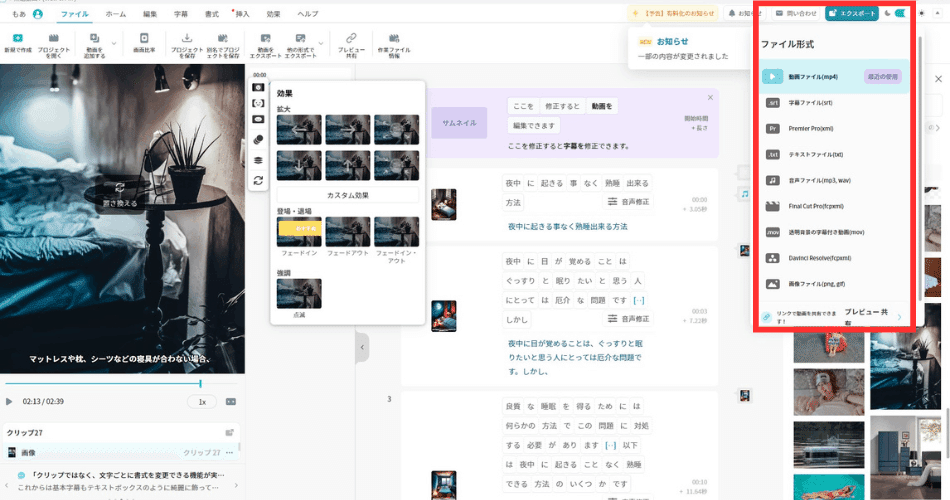The height and width of the screenshot is (500, 950).
Task: Apply the フェードイン effect thumbnail
Action: coord(299,232)
